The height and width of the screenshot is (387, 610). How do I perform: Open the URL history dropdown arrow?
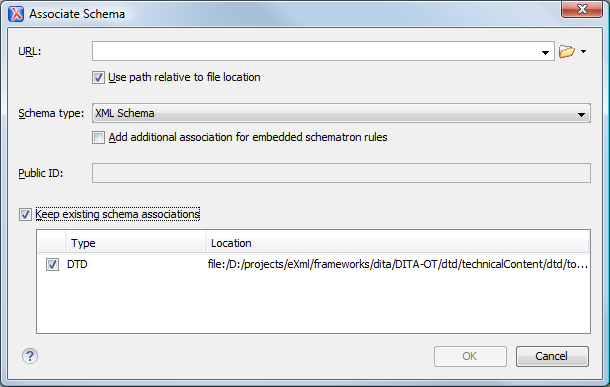[x=545, y=52]
